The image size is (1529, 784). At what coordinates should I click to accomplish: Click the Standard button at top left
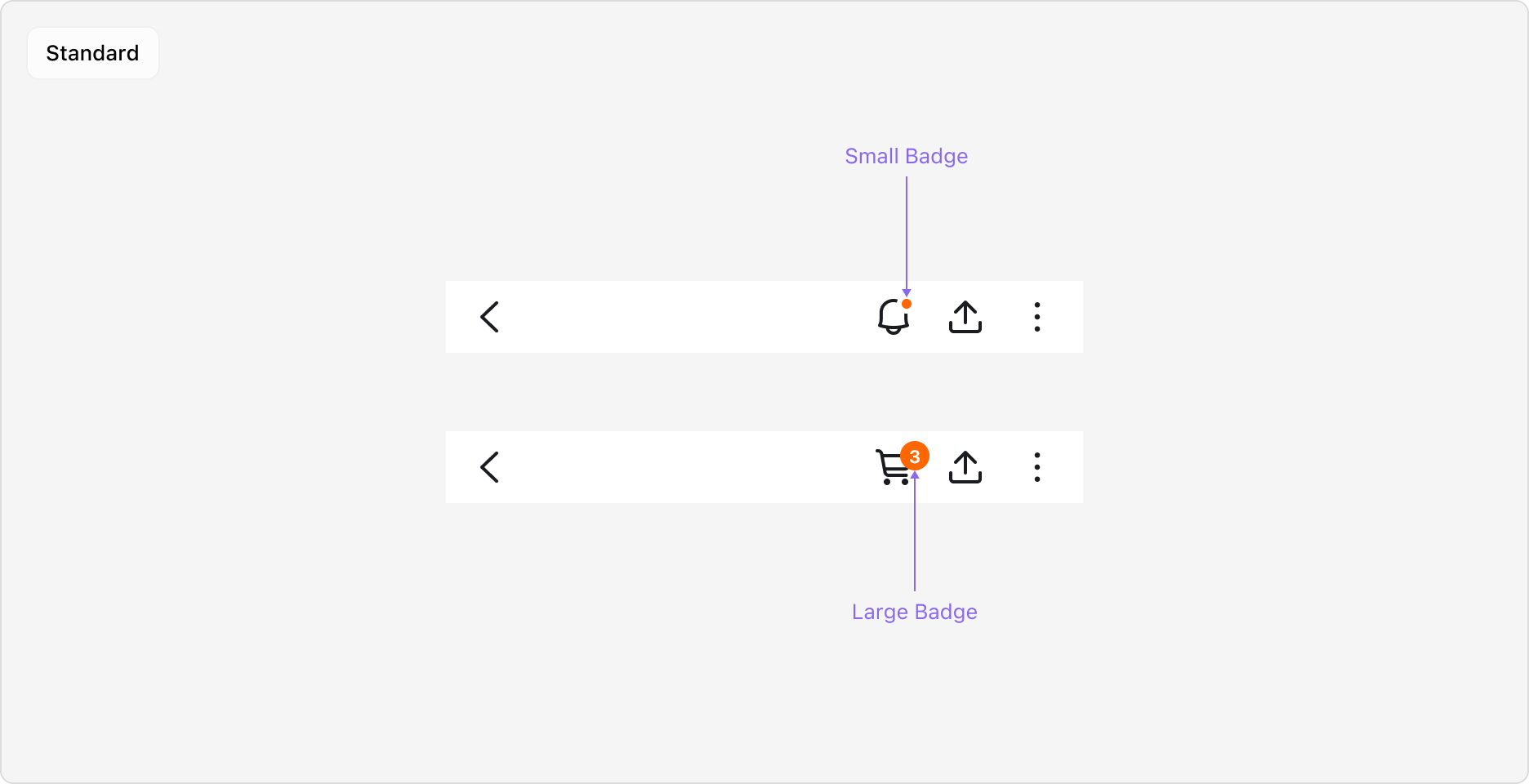[x=92, y=53]
